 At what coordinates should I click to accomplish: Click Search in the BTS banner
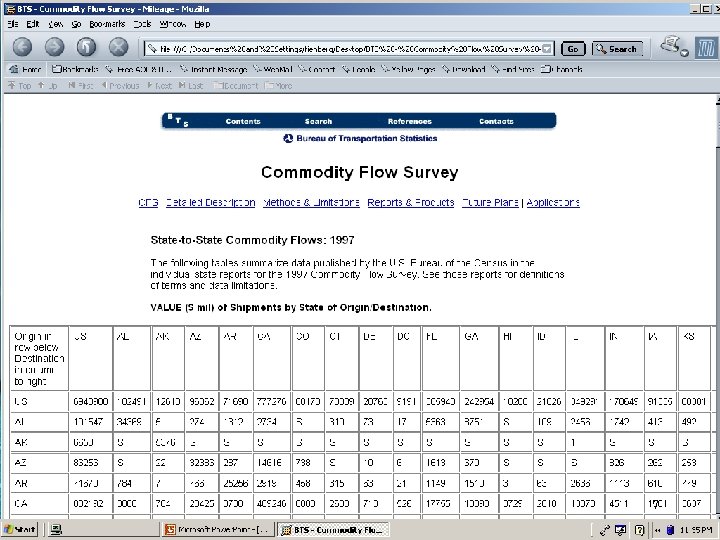(318, 121)
